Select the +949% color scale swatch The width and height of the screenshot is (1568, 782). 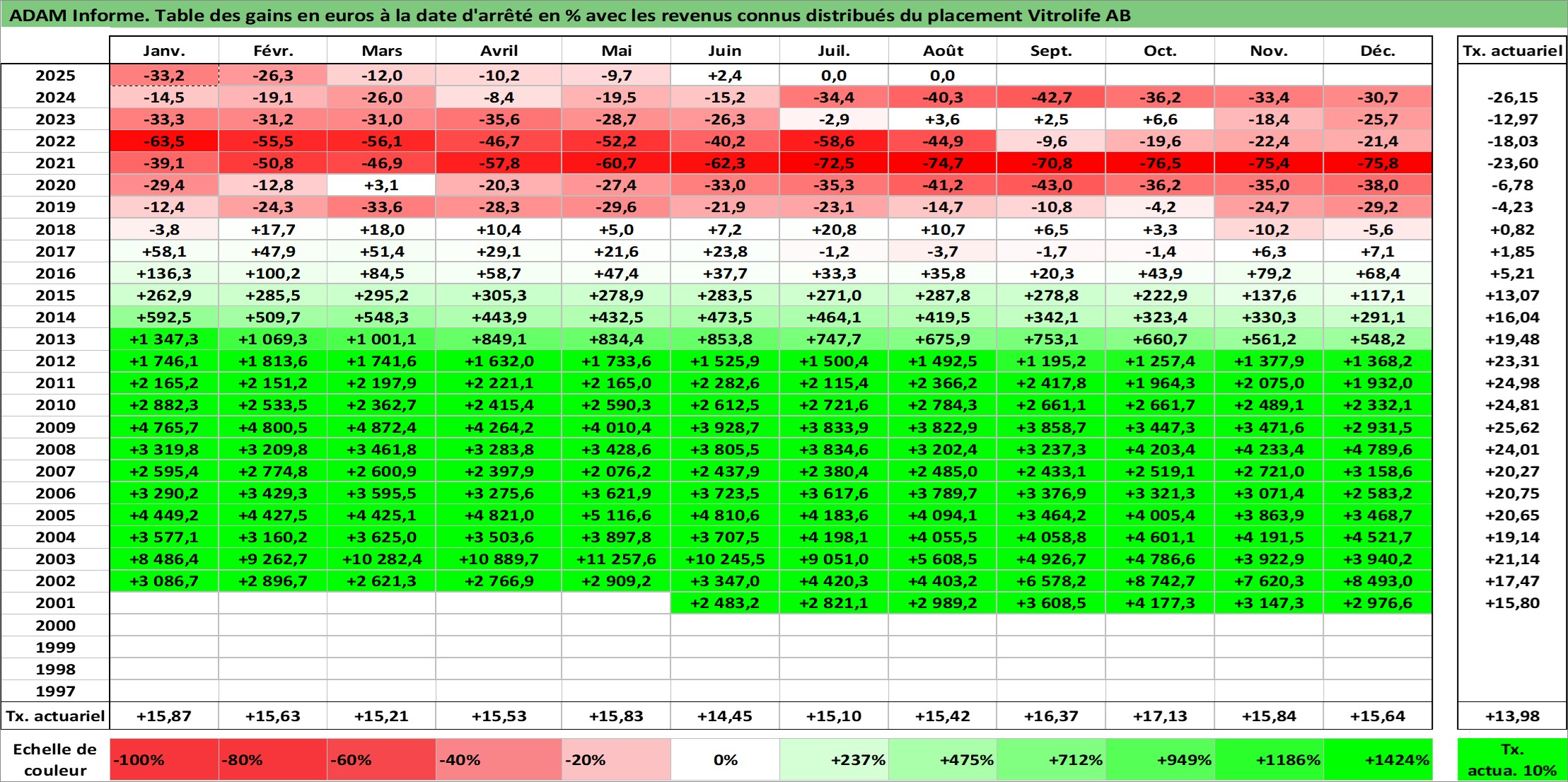pos(1160,760)
